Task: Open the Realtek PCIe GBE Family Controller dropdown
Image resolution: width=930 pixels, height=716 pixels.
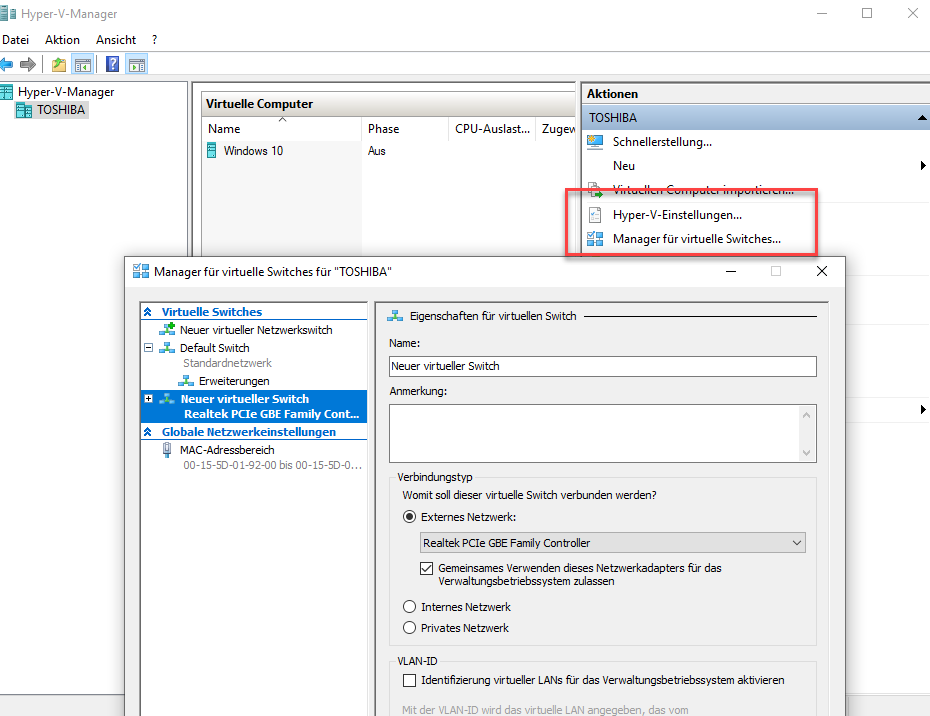Action: point(612,543)
